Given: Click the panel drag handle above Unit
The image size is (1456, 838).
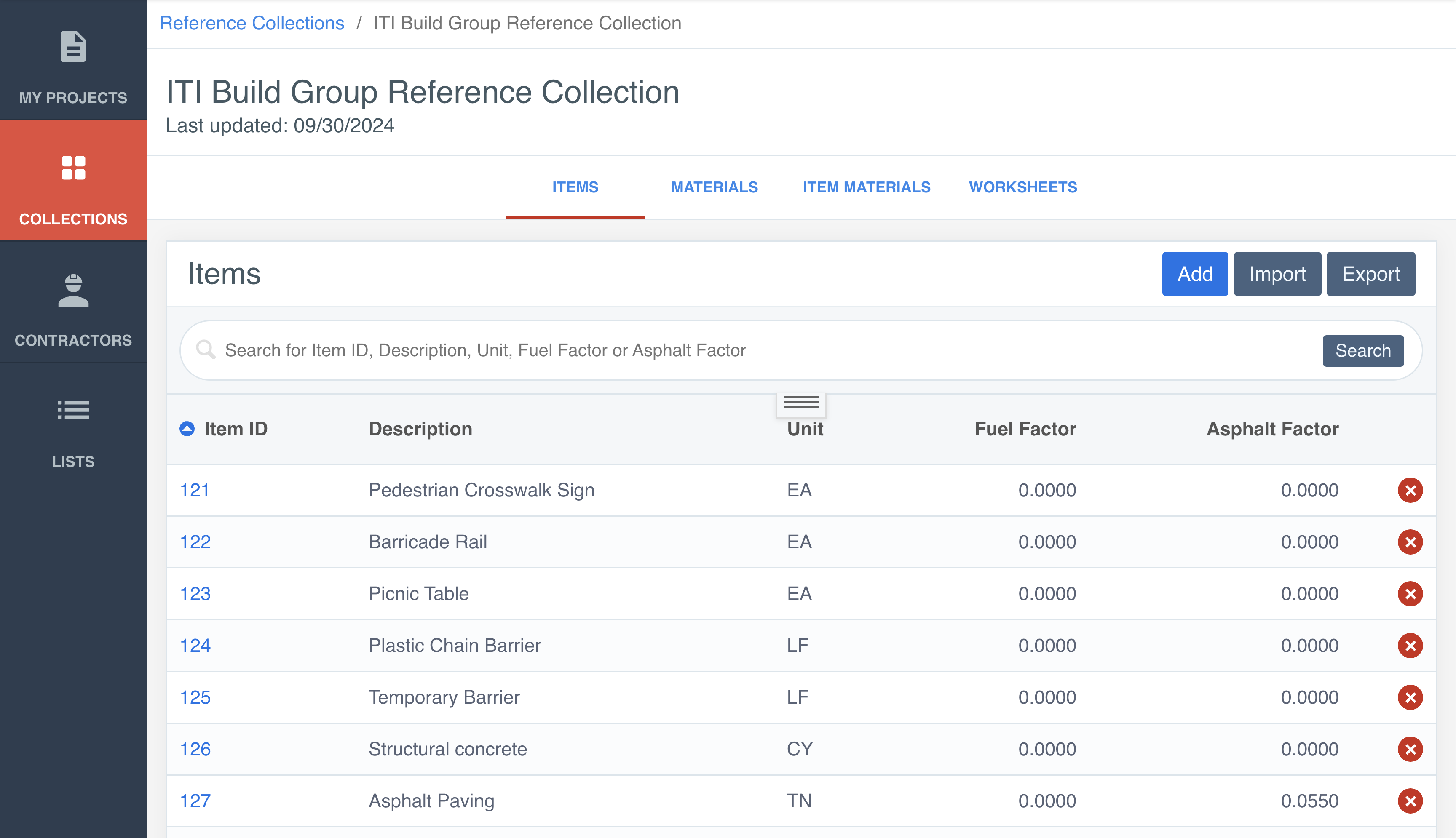Looking at the screenshot, I should click(x=801, y=403).
